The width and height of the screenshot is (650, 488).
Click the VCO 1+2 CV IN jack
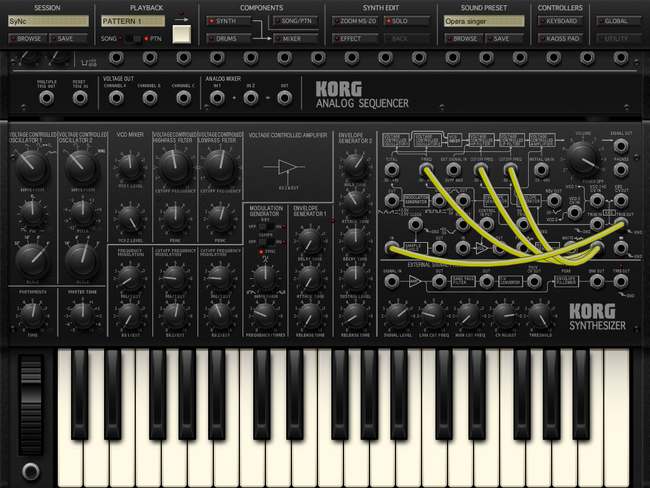(597, 201)
